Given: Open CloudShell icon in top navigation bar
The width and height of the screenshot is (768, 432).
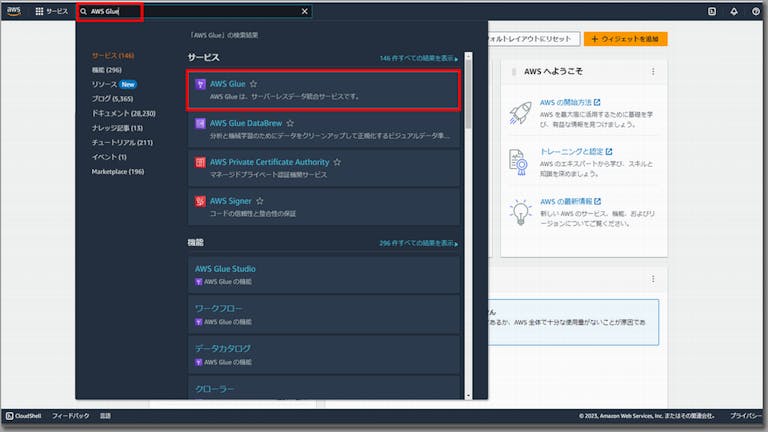Looking at the screenshot, I should (712, 11).
